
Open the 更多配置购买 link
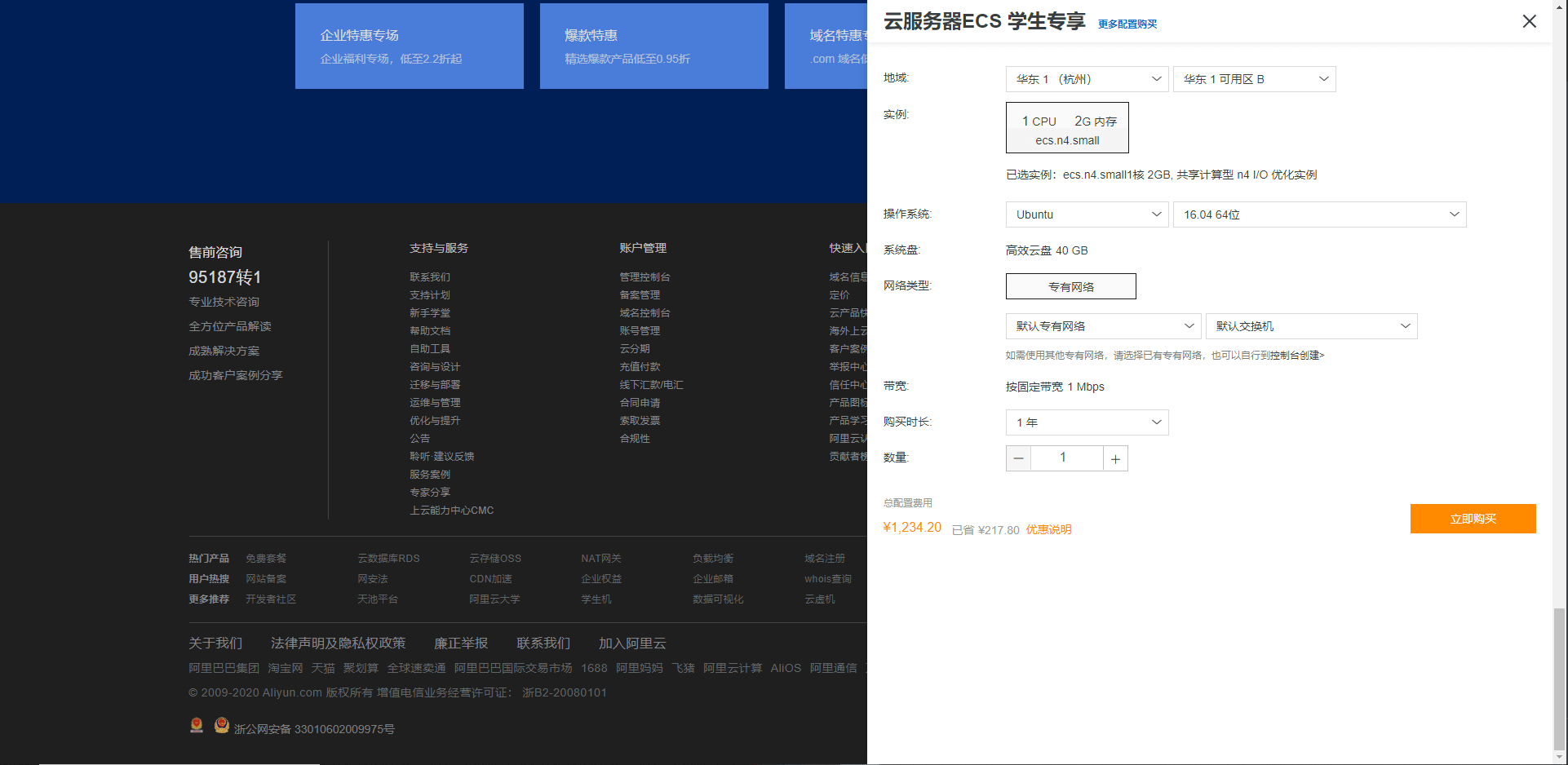[1127, 24]
